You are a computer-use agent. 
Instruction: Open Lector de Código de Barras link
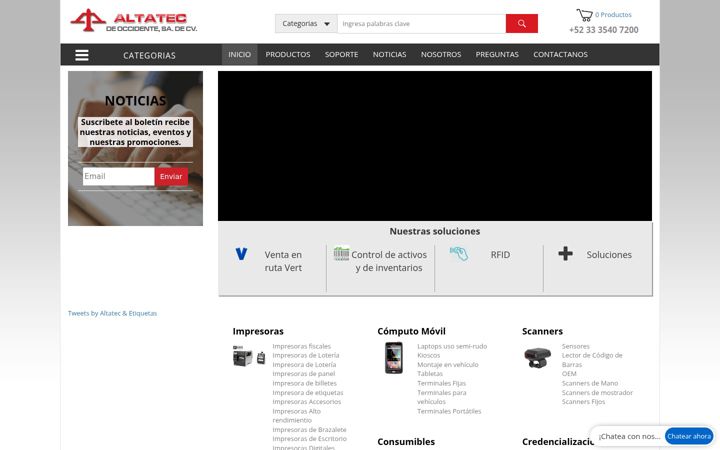tap(592, 360)
